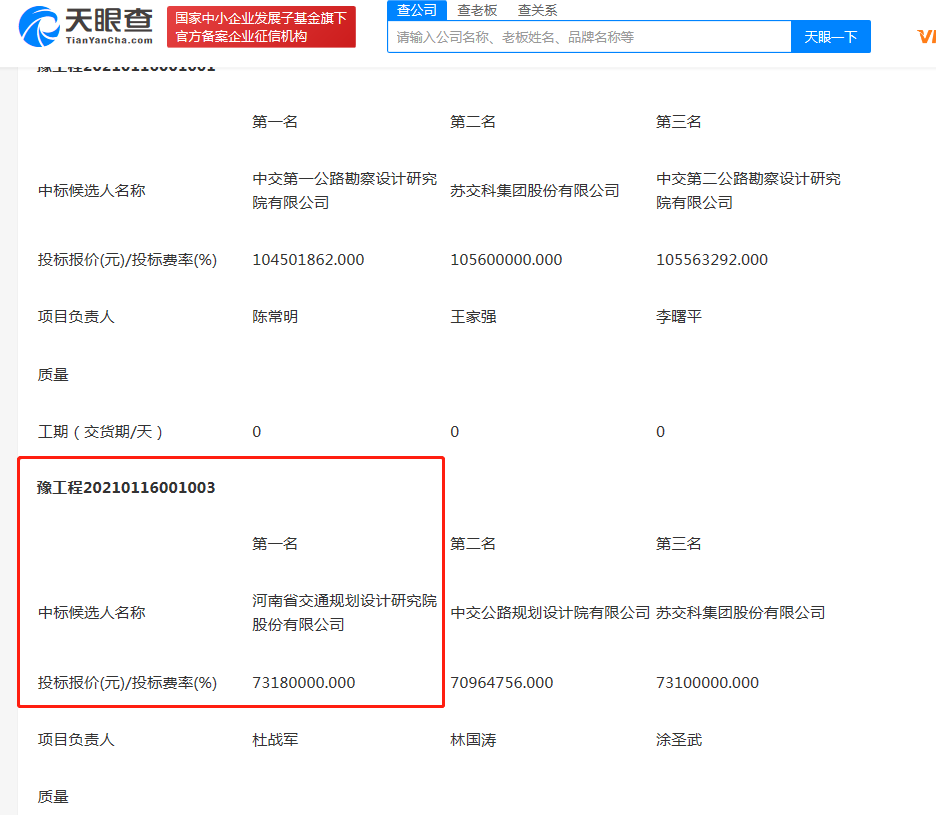This screenshot has width=936, height=815.
Task: Open third-place 苏交科集团股份有限公司 in second table
Action: [740, 613]
